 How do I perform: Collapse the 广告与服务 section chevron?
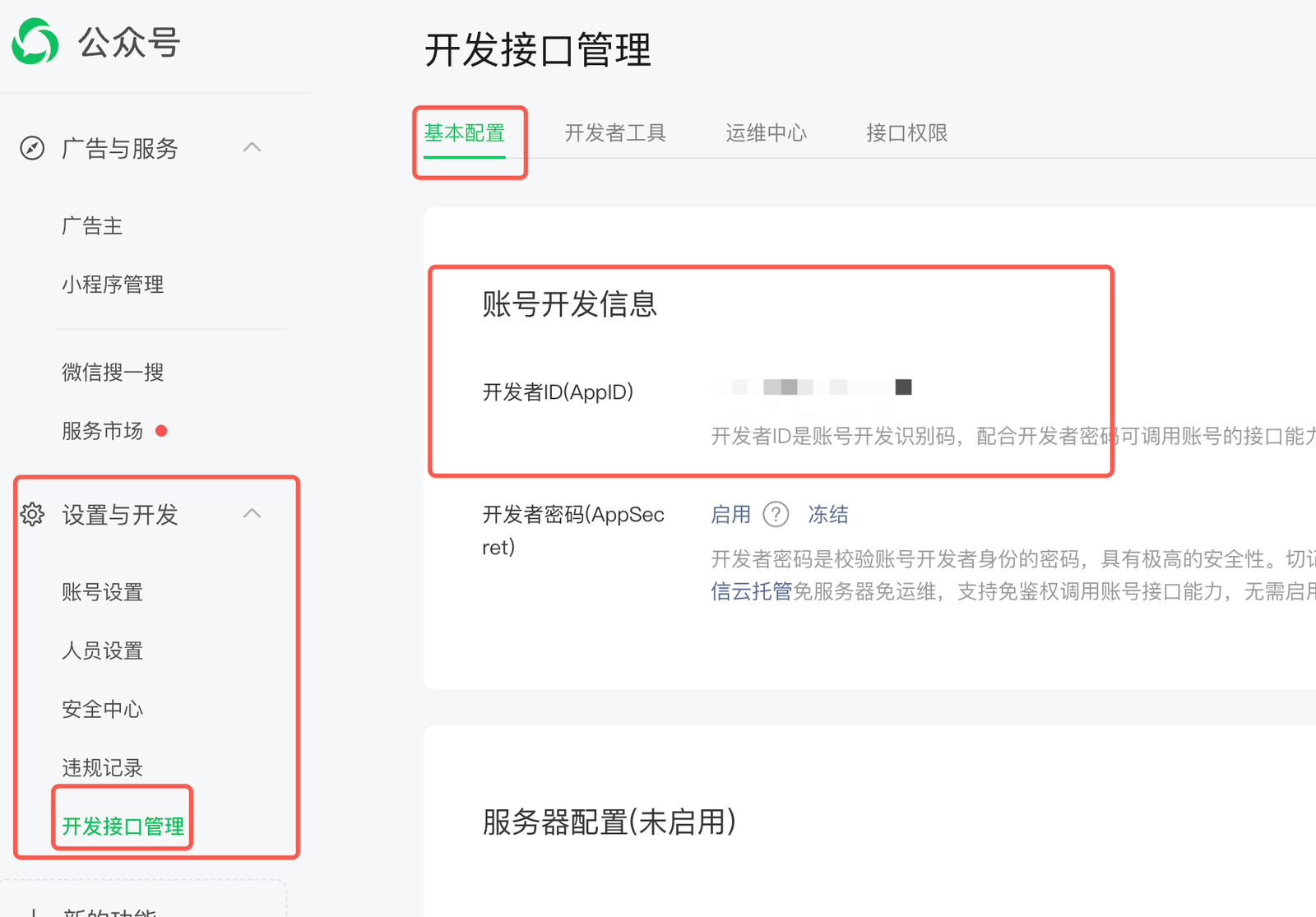pos(253,148)
